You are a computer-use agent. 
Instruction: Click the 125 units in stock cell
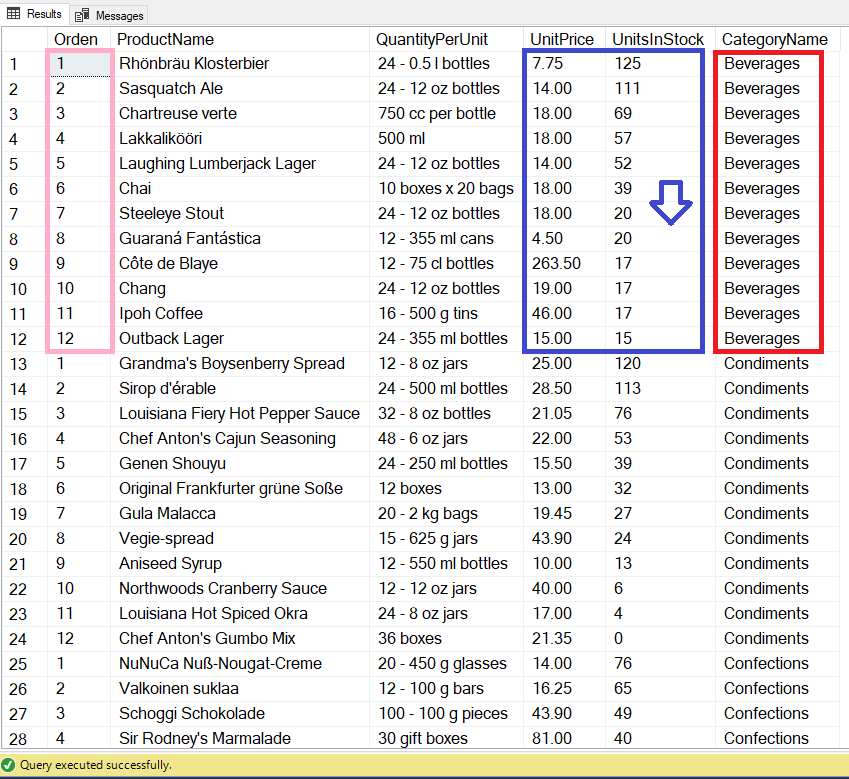661,64
